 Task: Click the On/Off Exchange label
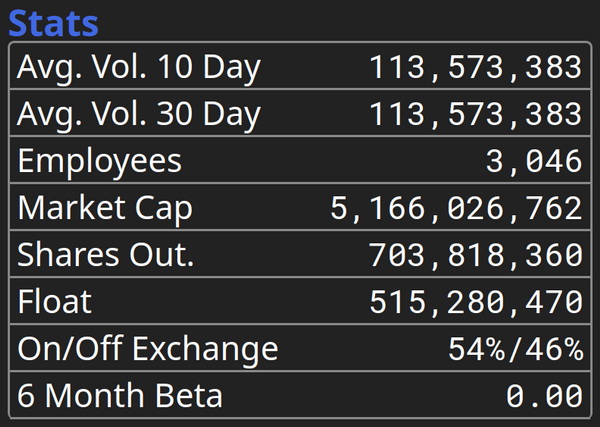click(x=148, y=349)
